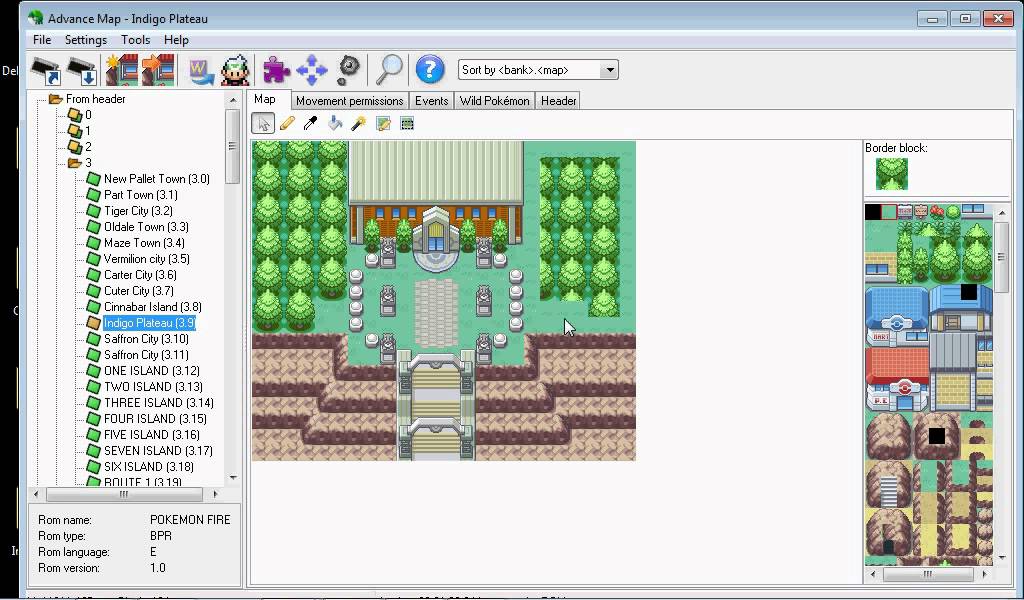
Task: Select Saffron City (3.11) map
Action: pyautogui.click(x=146, y=355)
